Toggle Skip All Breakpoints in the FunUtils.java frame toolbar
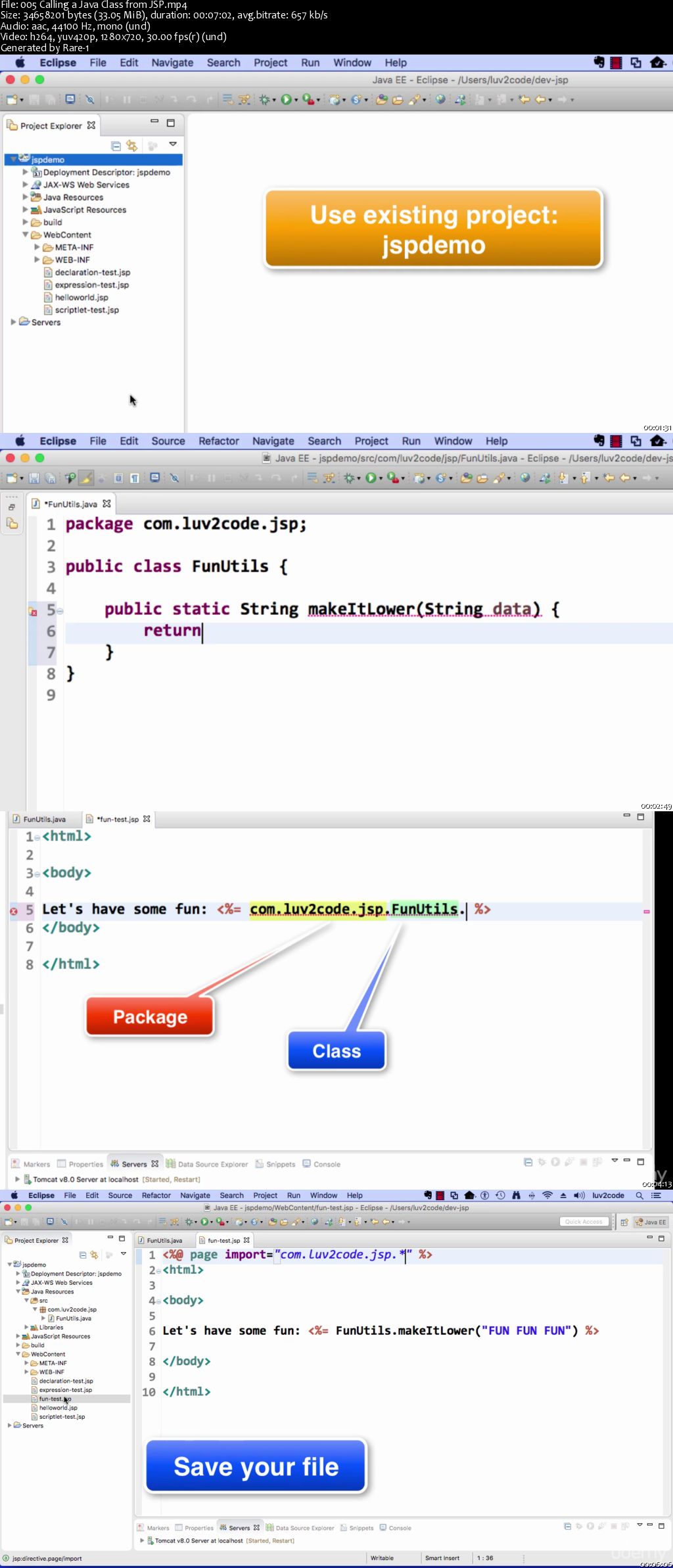The height and width of the screenshot is (1568, 673). click(174, 478)
